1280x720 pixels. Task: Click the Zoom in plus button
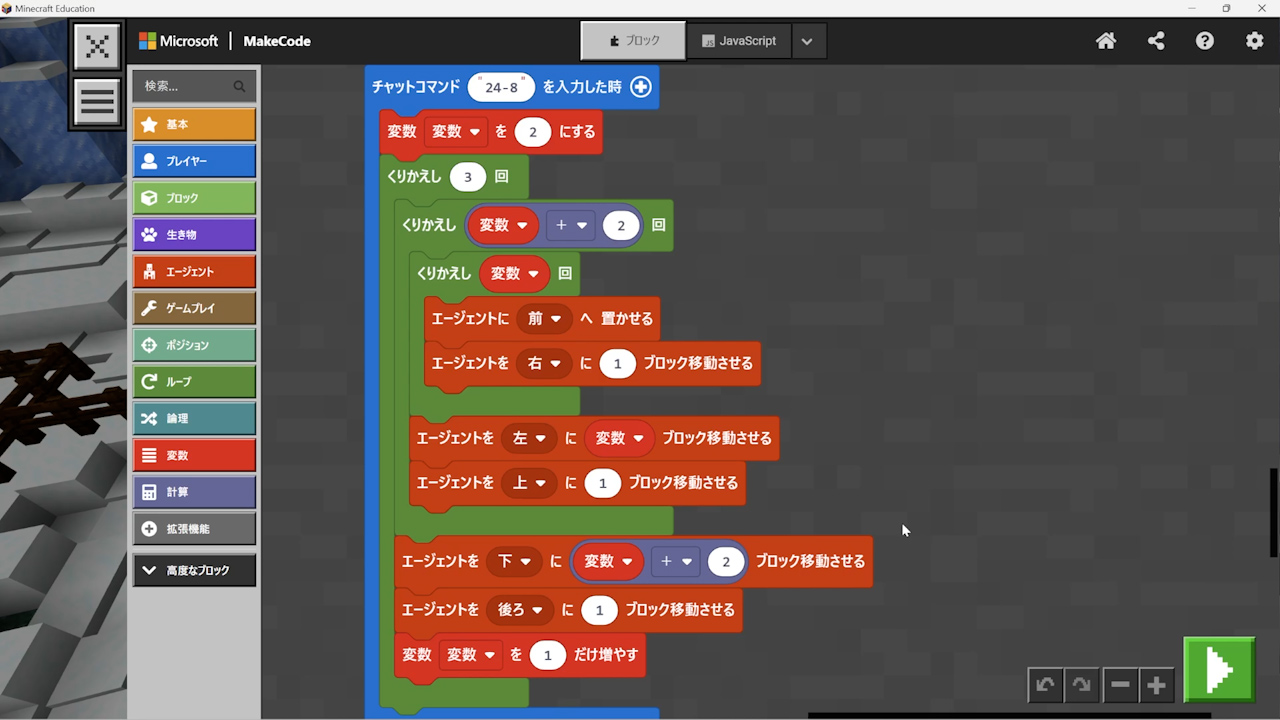(x=1156, y=685)
